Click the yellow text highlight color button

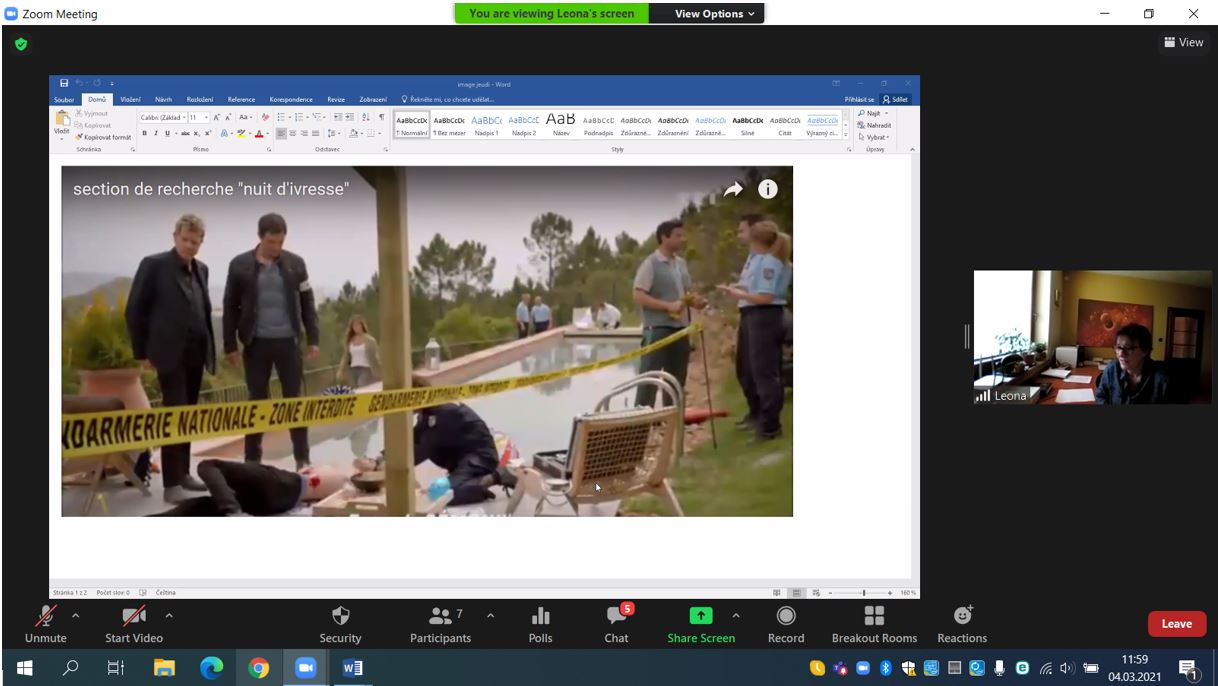click(241, 133)
